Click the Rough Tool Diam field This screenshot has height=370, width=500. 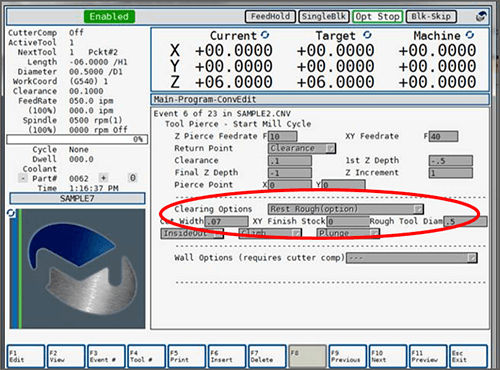click(465, 221)
